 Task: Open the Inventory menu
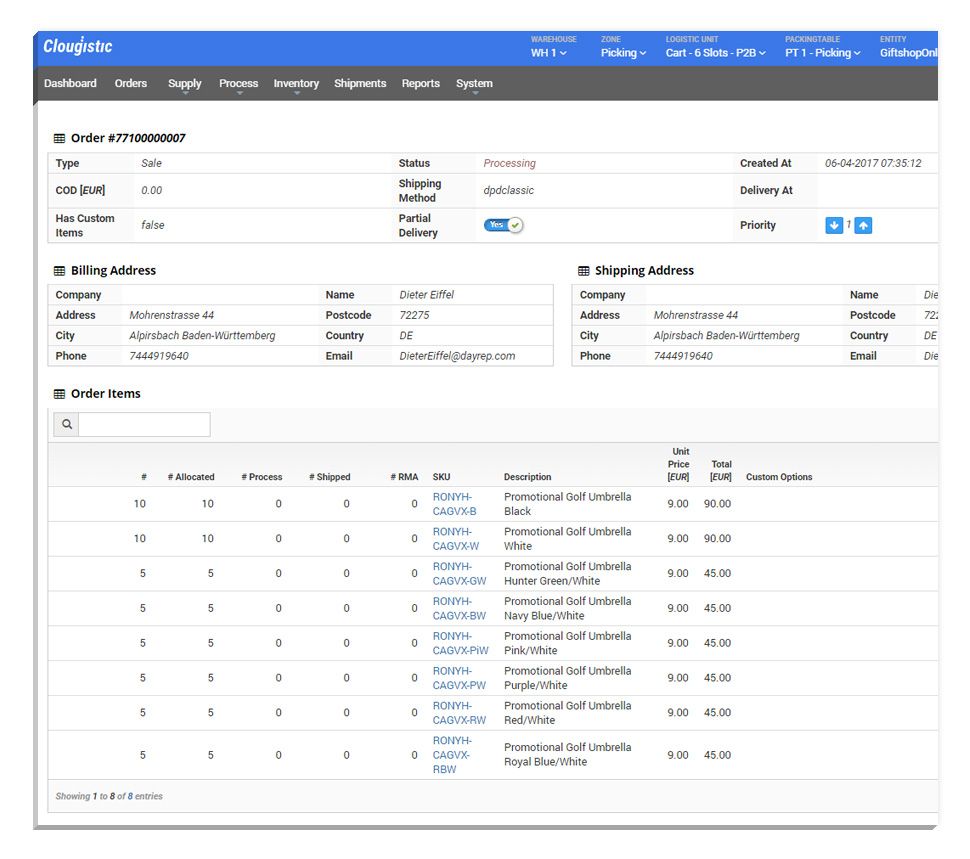[296, 83]
